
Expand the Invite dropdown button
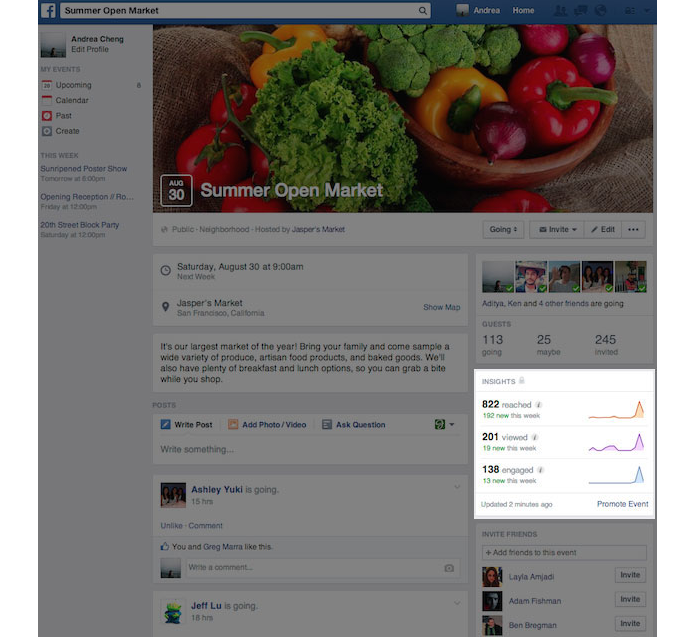pyautogui.click(x=557, y=229)
